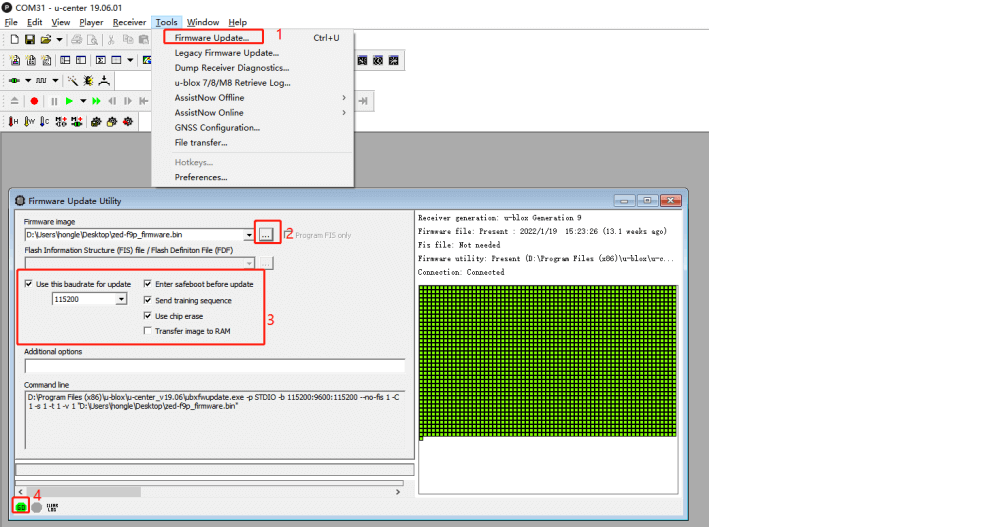Open the 115200 baudrate dropdown

click(121, 298)
